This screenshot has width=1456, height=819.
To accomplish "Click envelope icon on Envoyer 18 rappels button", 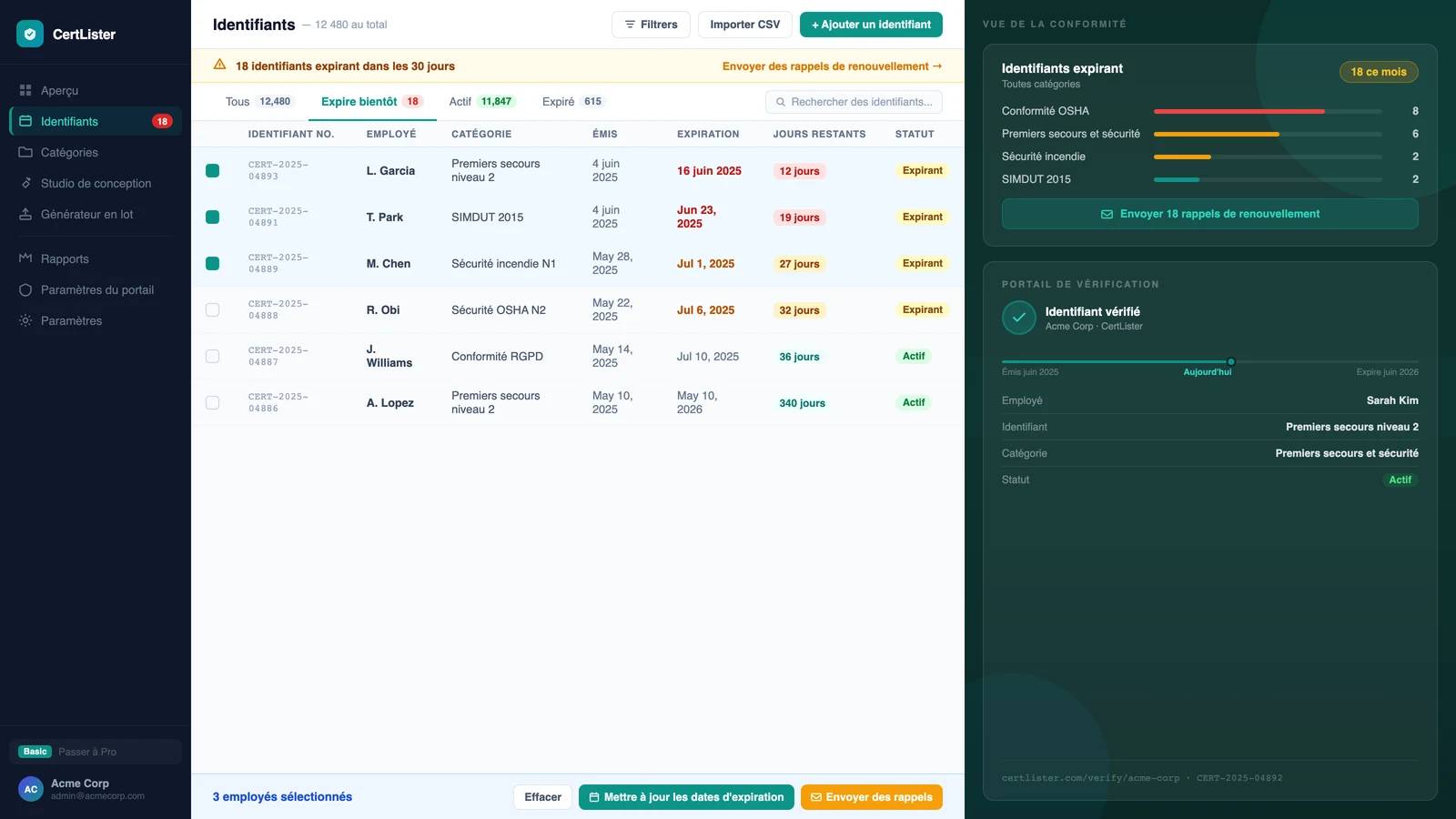I will 1107,214.
